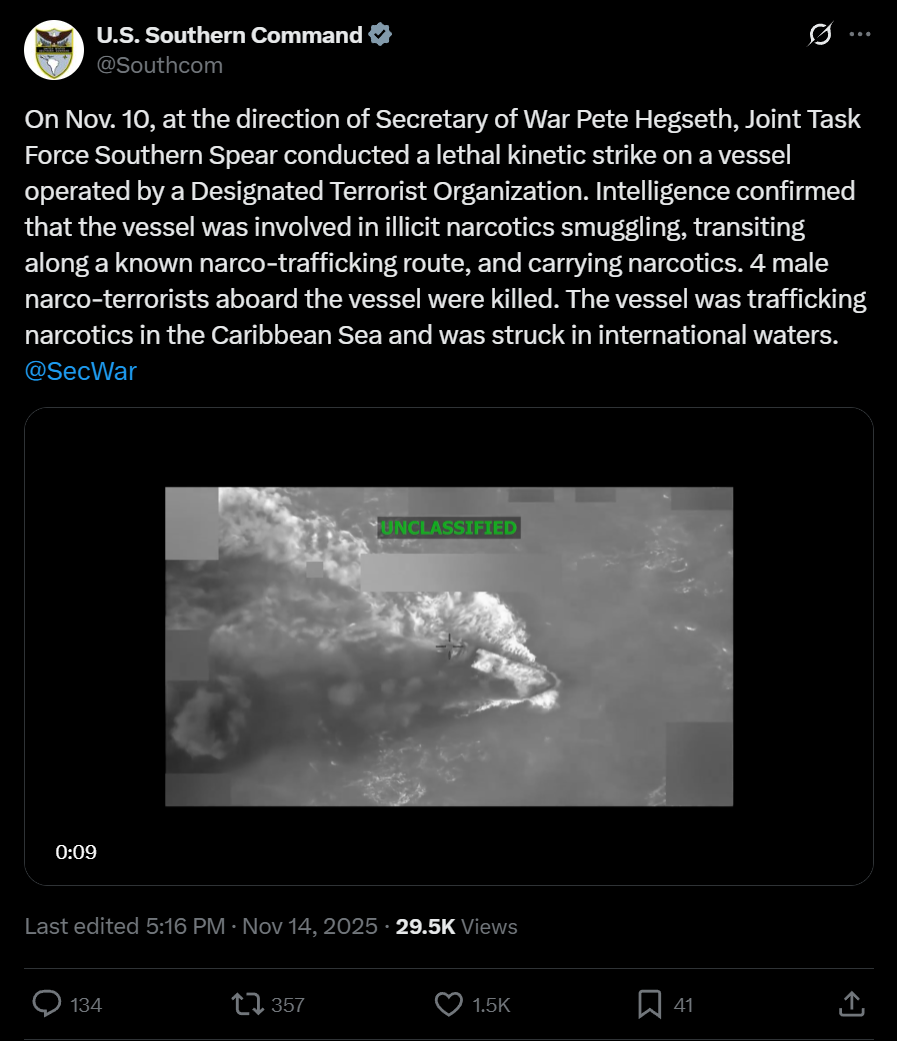Click the 134 reply count
The image size is (897, 1041).
point(86,1004)
